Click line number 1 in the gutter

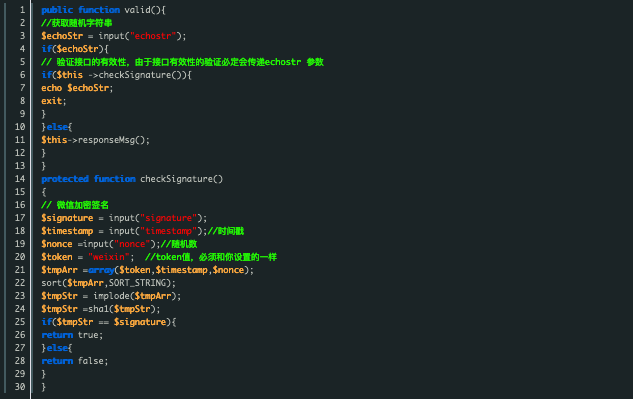22,10
